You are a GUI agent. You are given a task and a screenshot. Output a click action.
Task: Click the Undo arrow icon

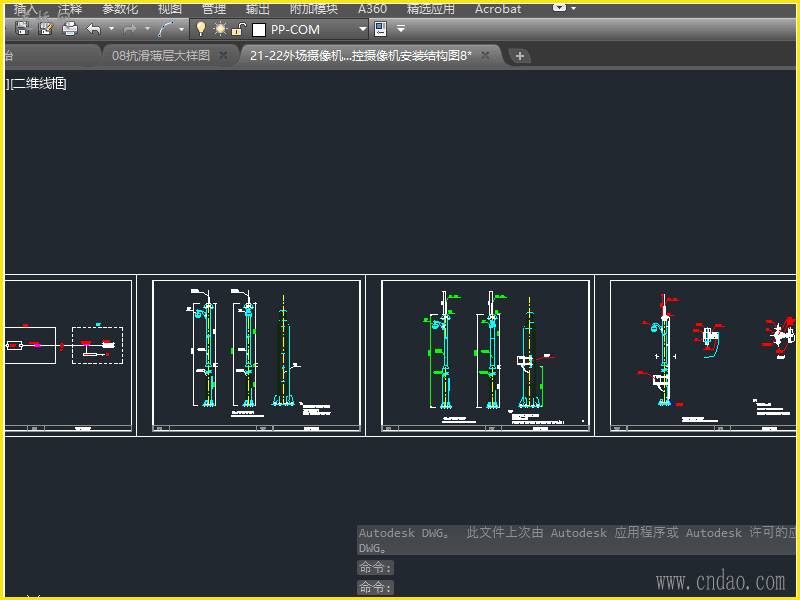coord(94,29)
